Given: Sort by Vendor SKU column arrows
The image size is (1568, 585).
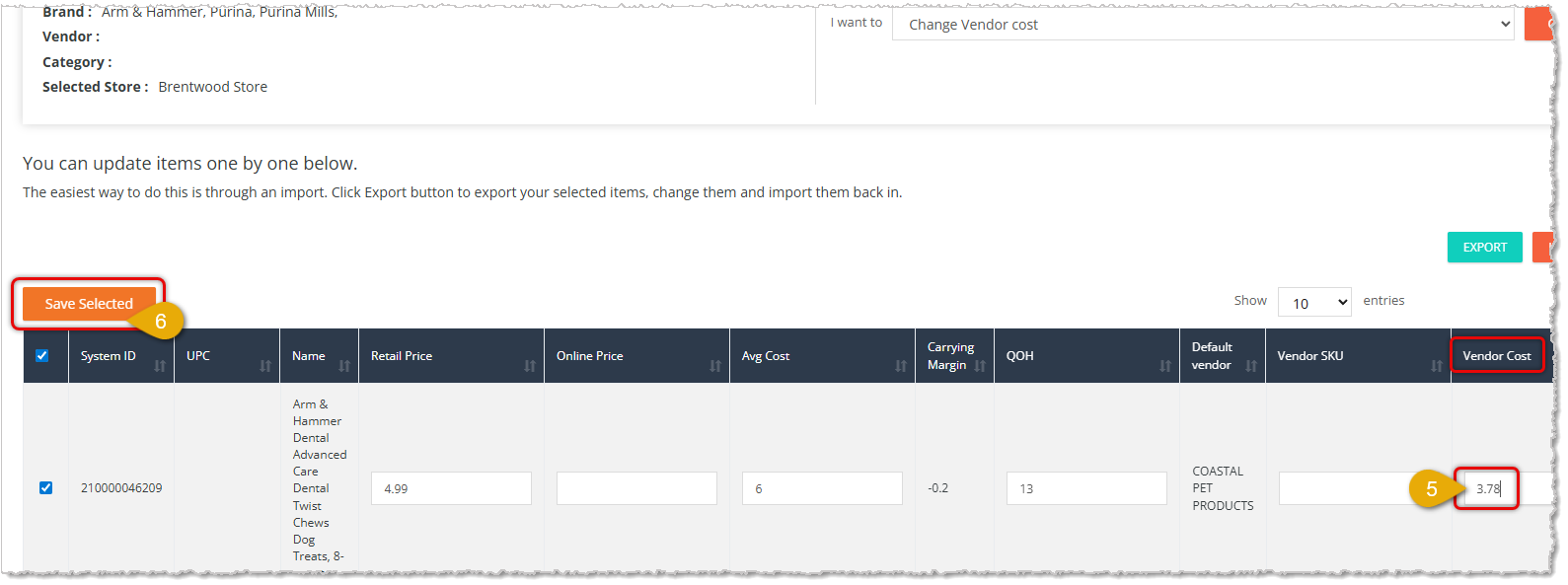Looking at the screenshot, I should [x=1437, y=366].
